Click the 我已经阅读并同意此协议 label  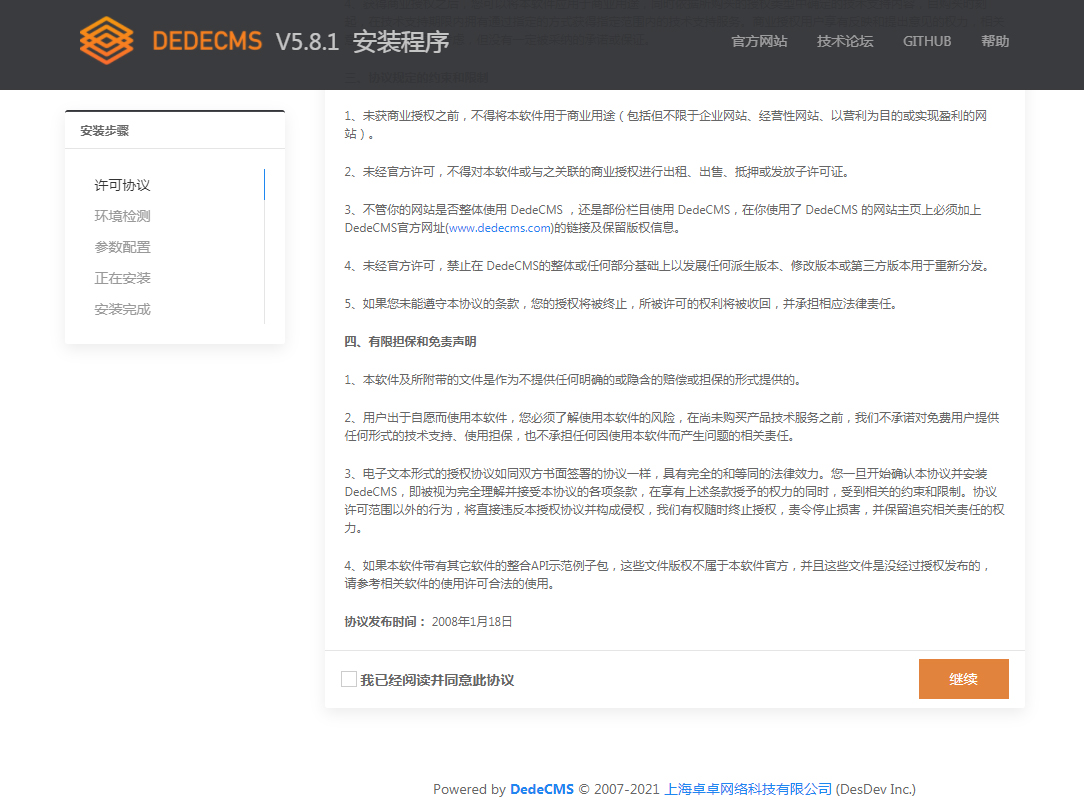coord(437,680)
